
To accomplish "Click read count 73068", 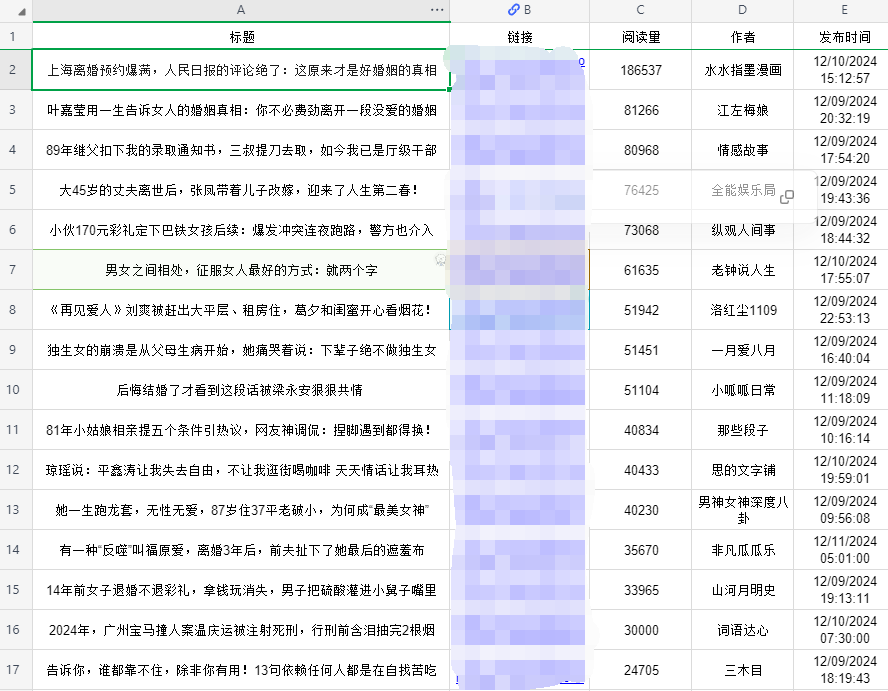I will click(x=641, y=230).
